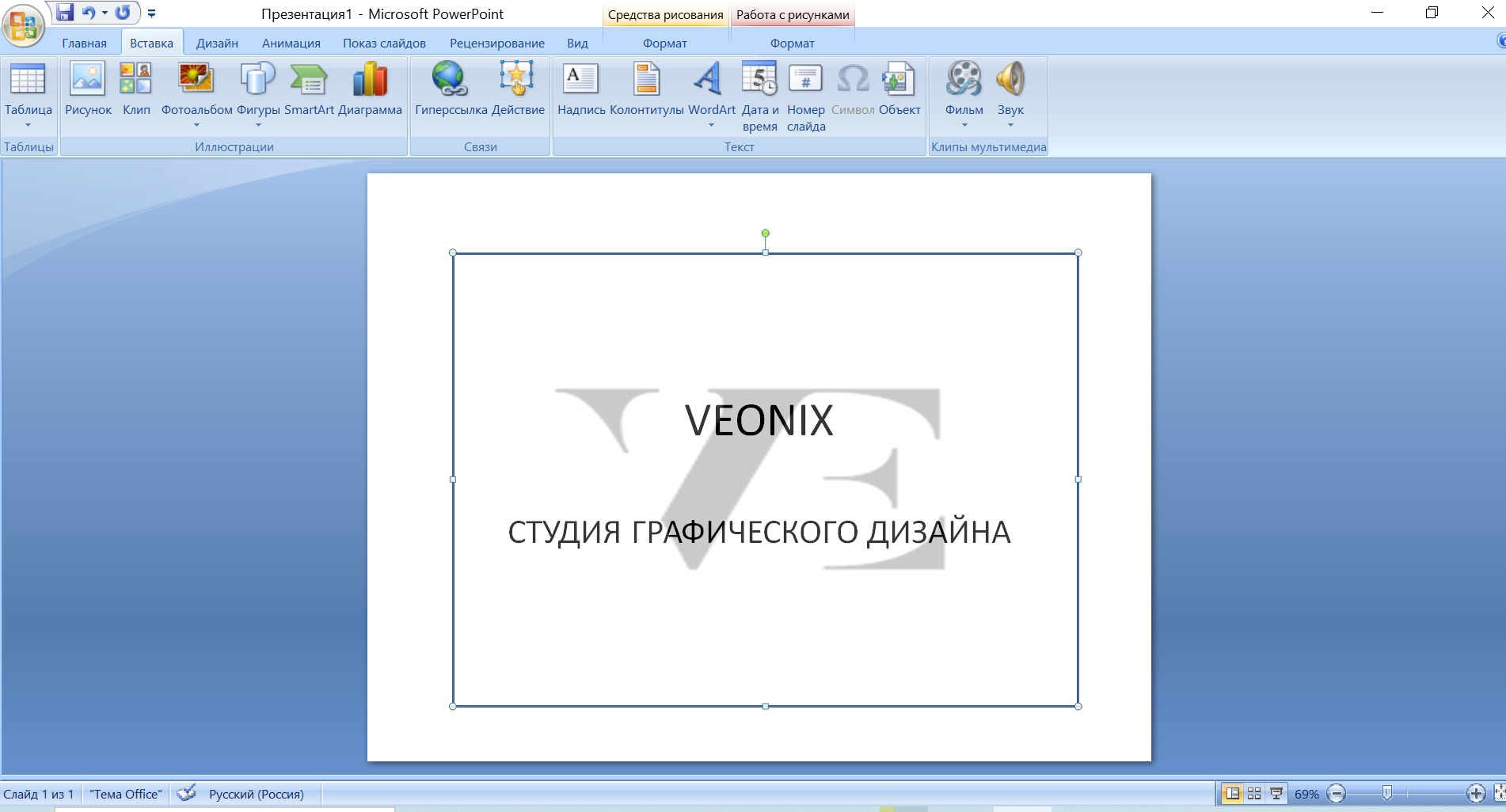Click the Русский (Россия) language button
1506x812 pixels.
[257, 794]
